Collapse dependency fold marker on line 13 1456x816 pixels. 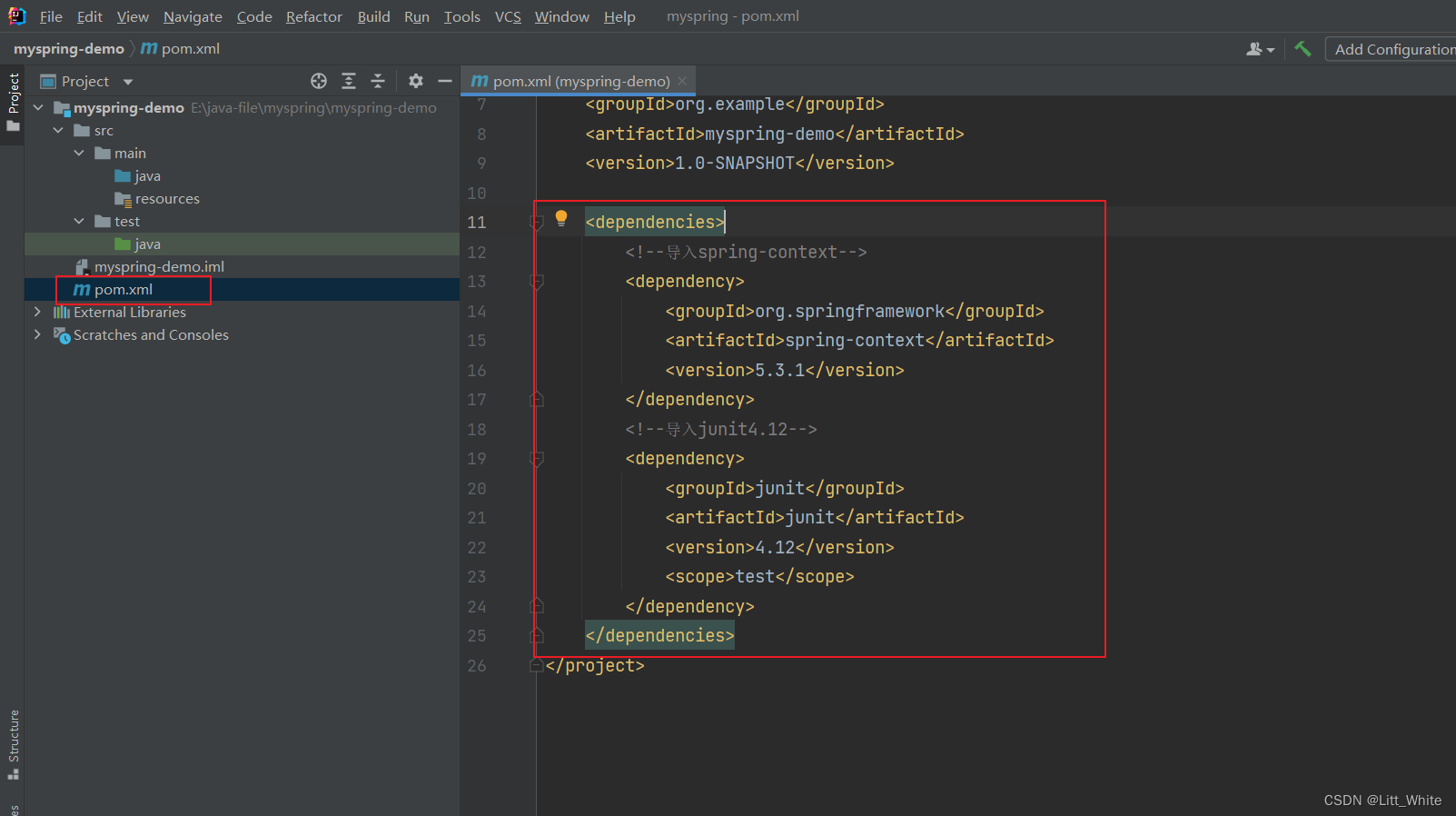coord(537,282)
